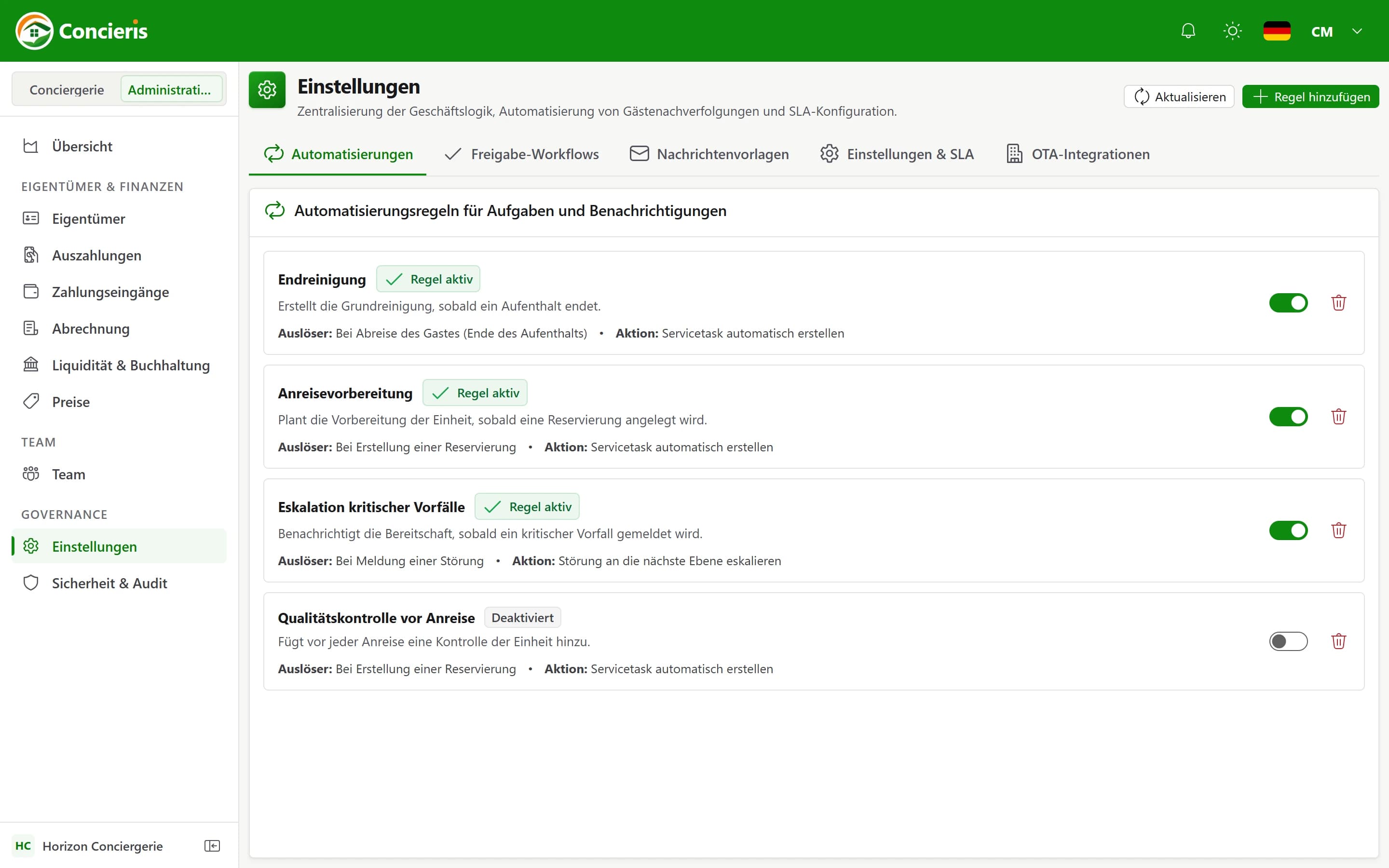
Task: Open Auszahlungen in the sidebar
Action: tap(119, 256)
